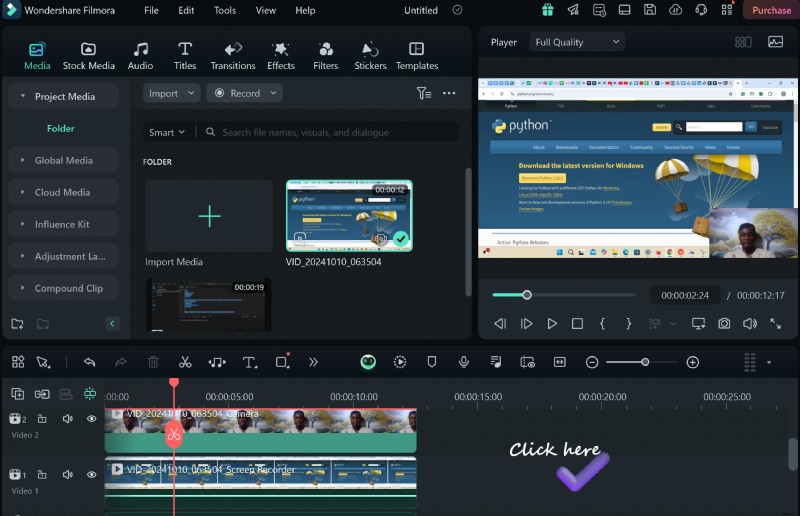This screenshot has width=800, height=516.
Task: Click the Split scissors icon in timeline toolbar
Action: click(185, 362)
